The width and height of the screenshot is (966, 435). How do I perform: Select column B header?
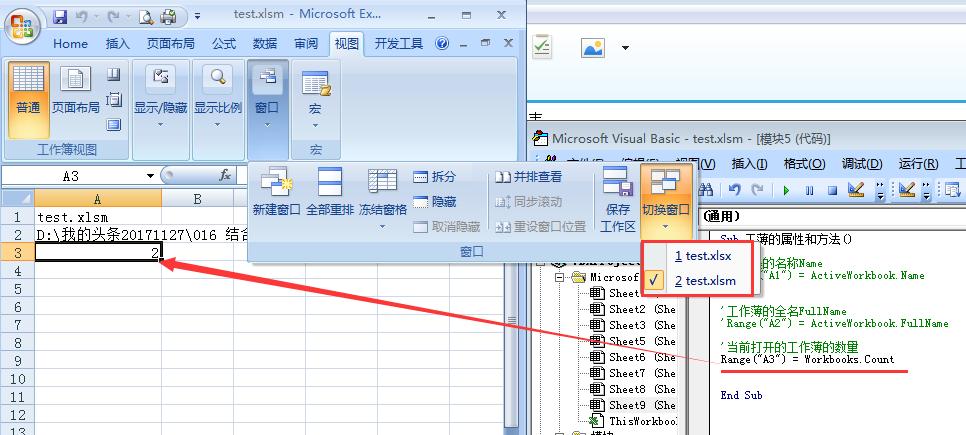click(x=197, y=198)
